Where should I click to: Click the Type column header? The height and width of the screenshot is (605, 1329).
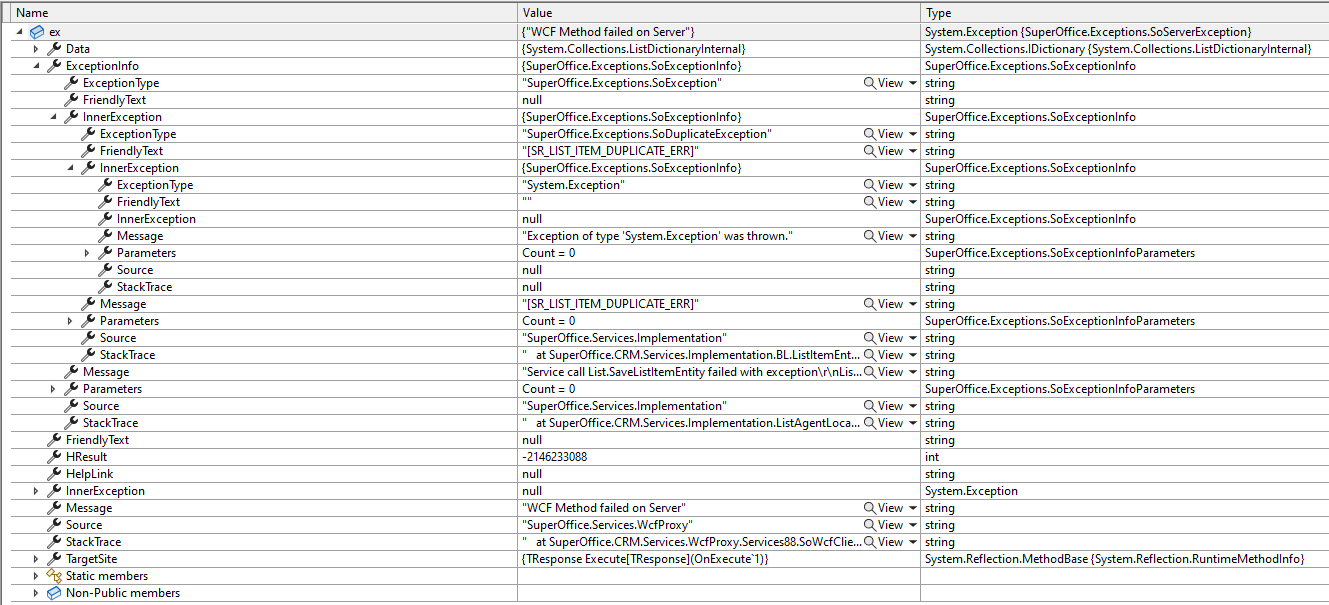(x=1124, y=13)
